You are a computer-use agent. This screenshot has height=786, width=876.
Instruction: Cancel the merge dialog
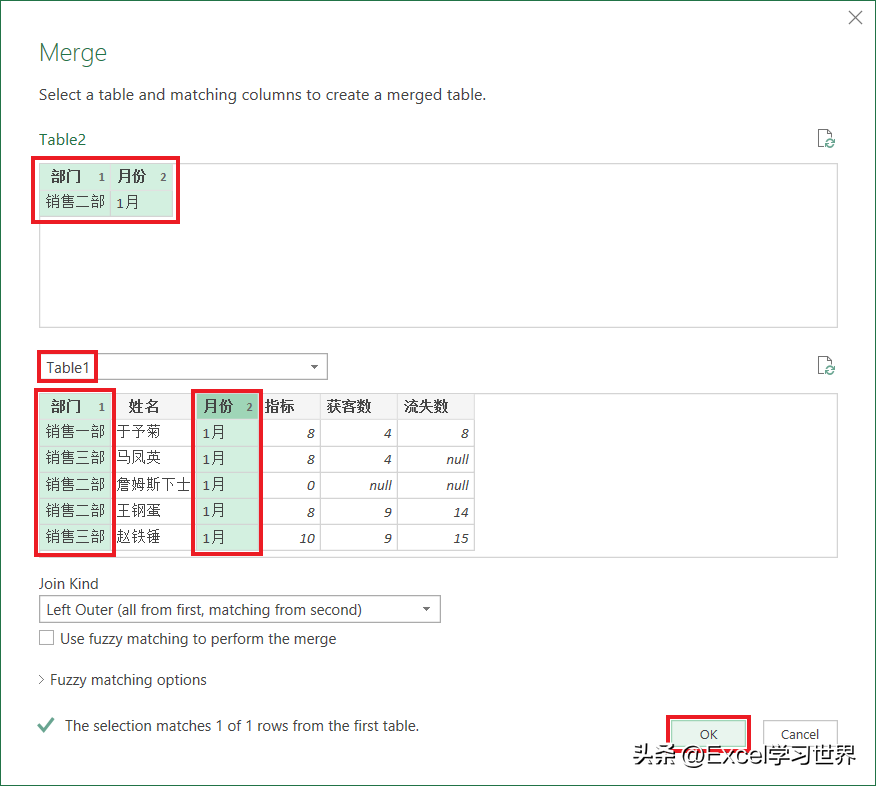pos(800,734)
